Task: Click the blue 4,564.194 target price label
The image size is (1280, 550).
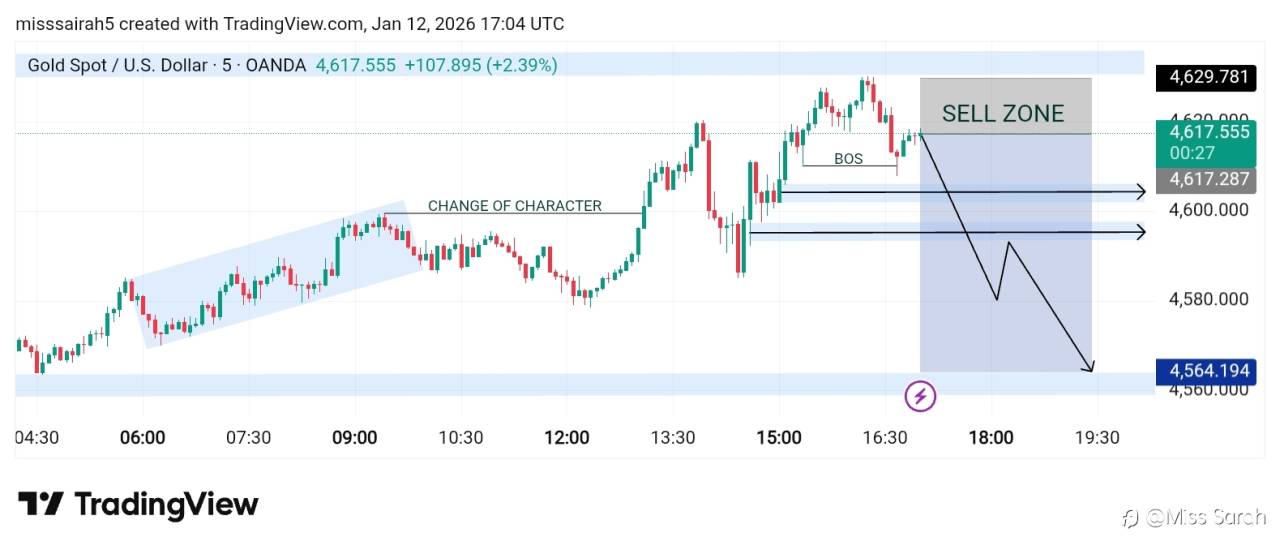Action: coord(1205,371)
